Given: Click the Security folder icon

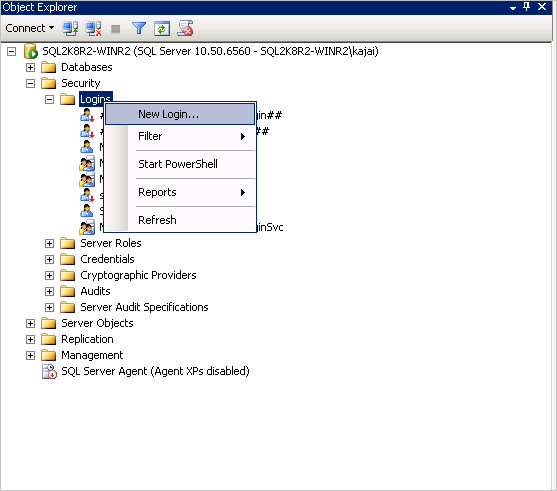Looking at the screenshot, I should [x=49, y=83].
